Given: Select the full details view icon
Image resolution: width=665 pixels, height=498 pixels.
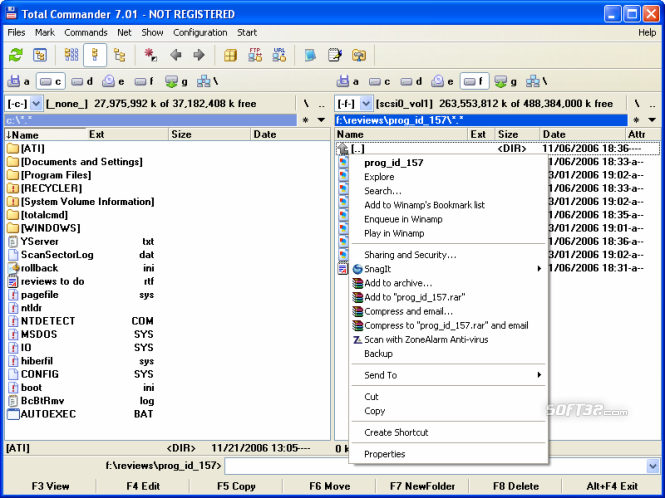Looking at the screenshot, I should [x=95, y=55].
